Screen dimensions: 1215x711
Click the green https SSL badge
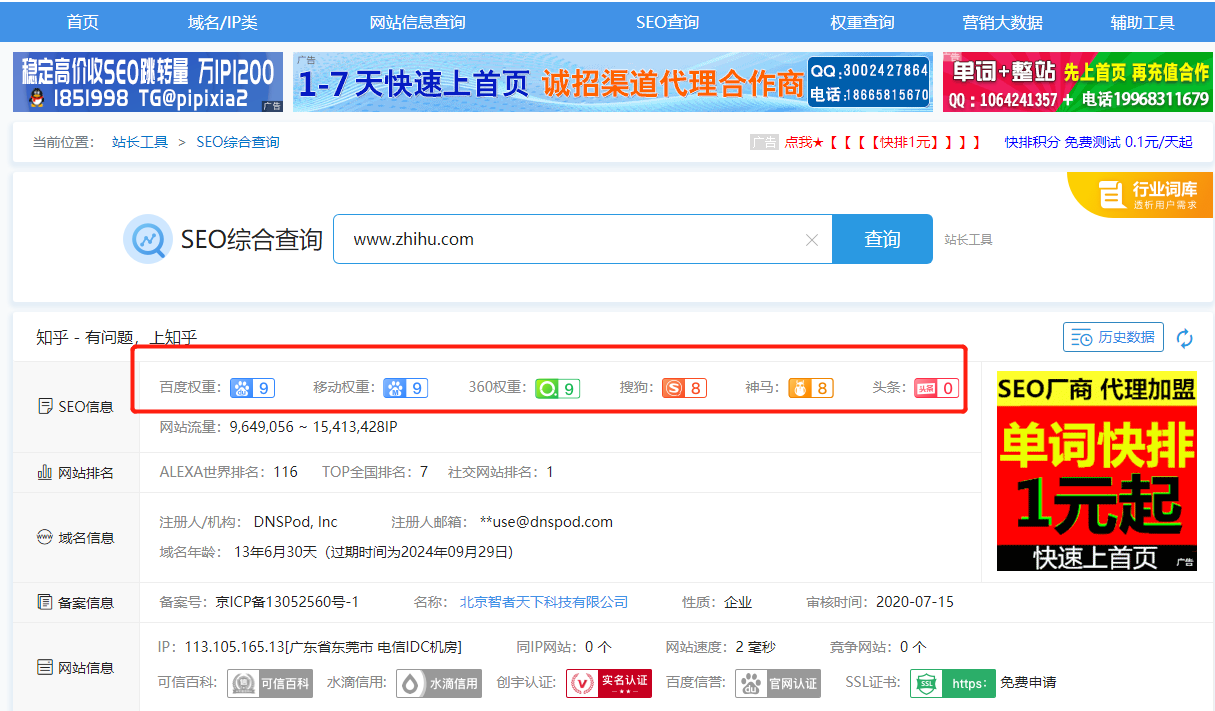tap(953, 683)
